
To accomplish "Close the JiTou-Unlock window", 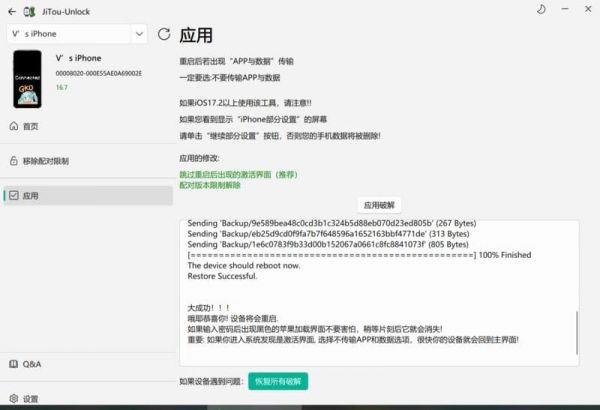I will 588,9.
